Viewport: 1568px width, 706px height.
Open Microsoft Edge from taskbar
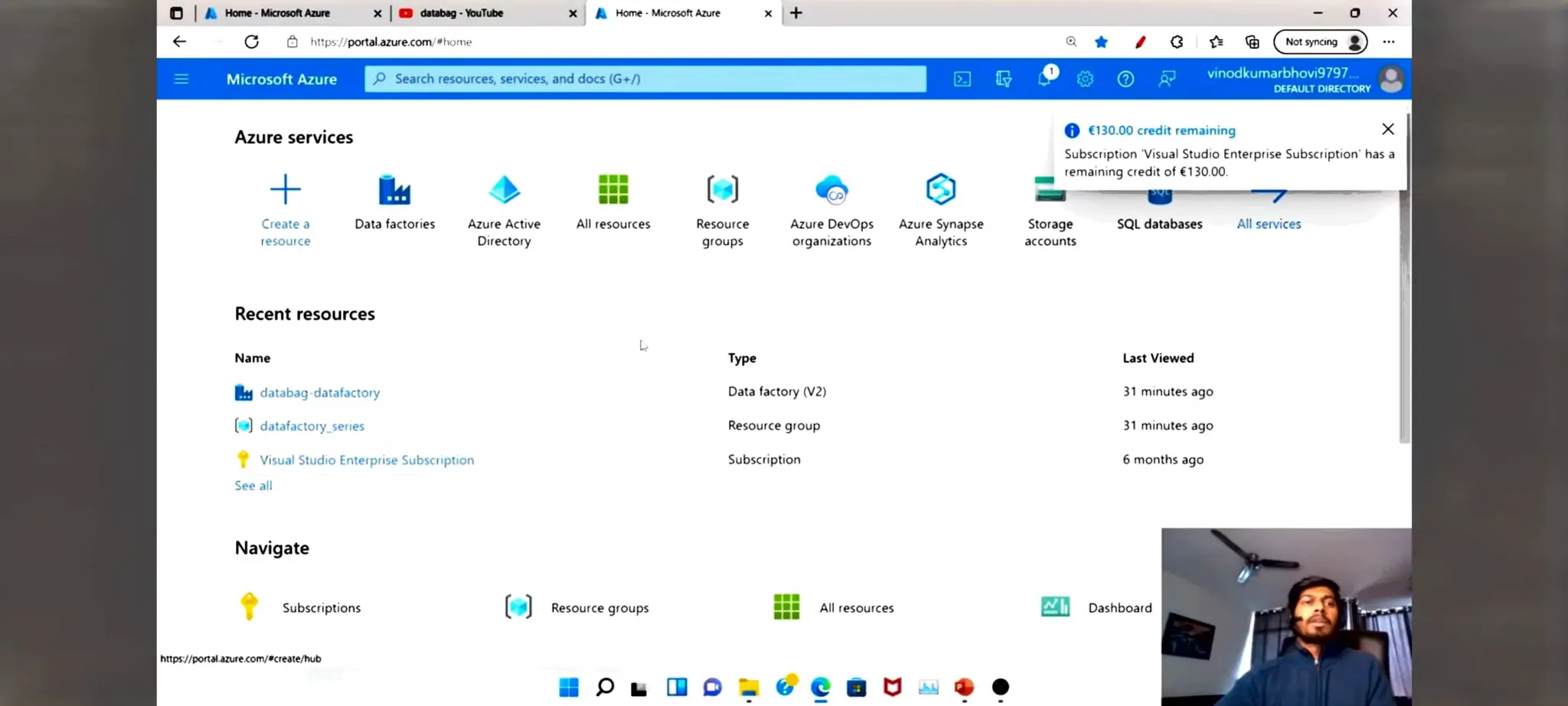(x=820, y=688)
